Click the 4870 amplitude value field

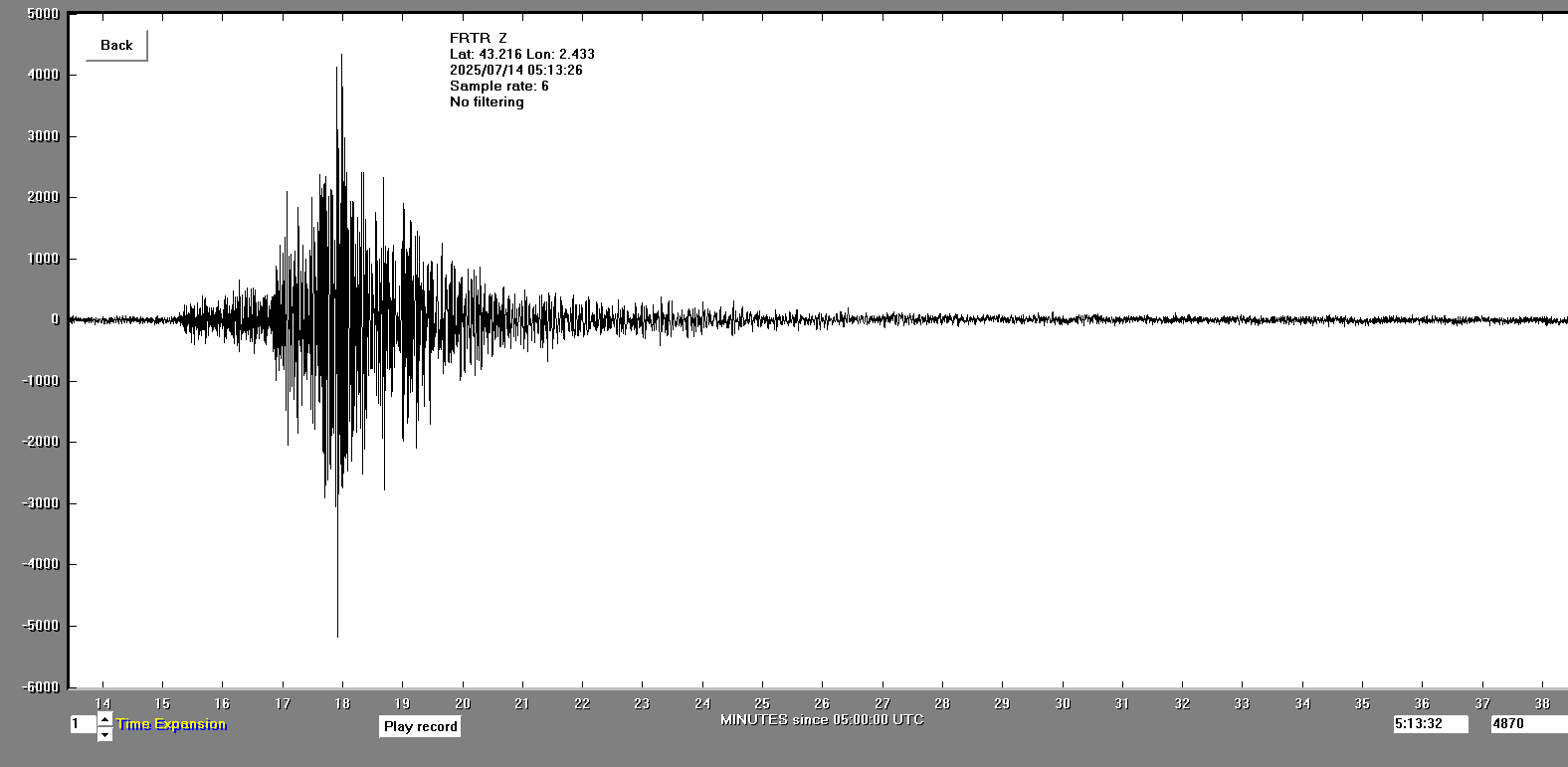click(1528, 724)
